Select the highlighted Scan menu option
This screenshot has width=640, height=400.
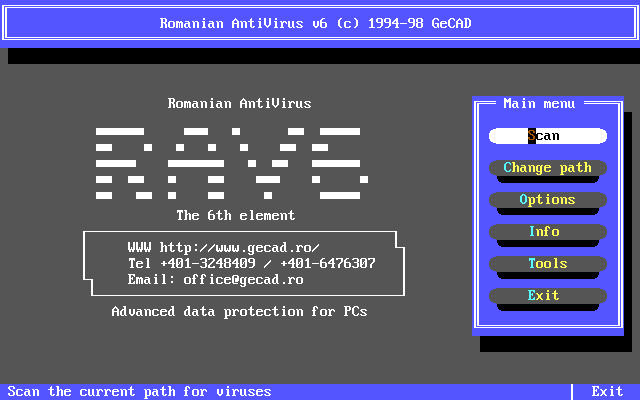547,136
